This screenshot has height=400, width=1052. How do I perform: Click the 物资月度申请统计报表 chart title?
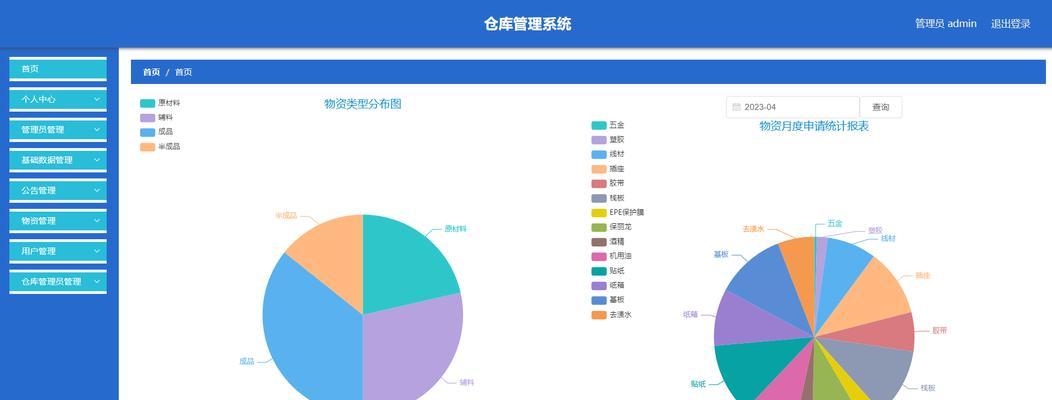coord(814,126)
